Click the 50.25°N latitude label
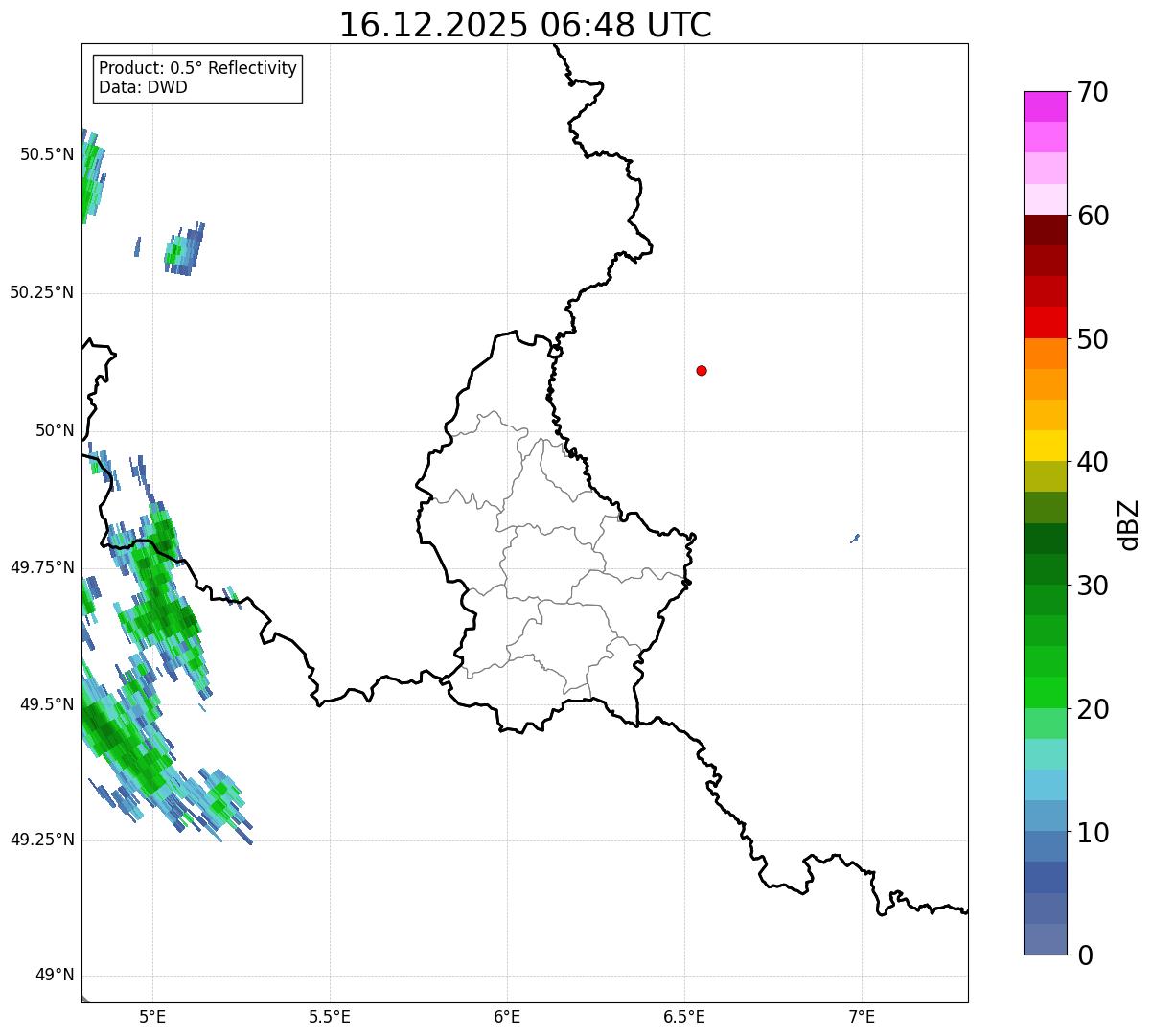Viewport: 1152px width, 1036px height. pyautogui.click(x=42, y=292)
